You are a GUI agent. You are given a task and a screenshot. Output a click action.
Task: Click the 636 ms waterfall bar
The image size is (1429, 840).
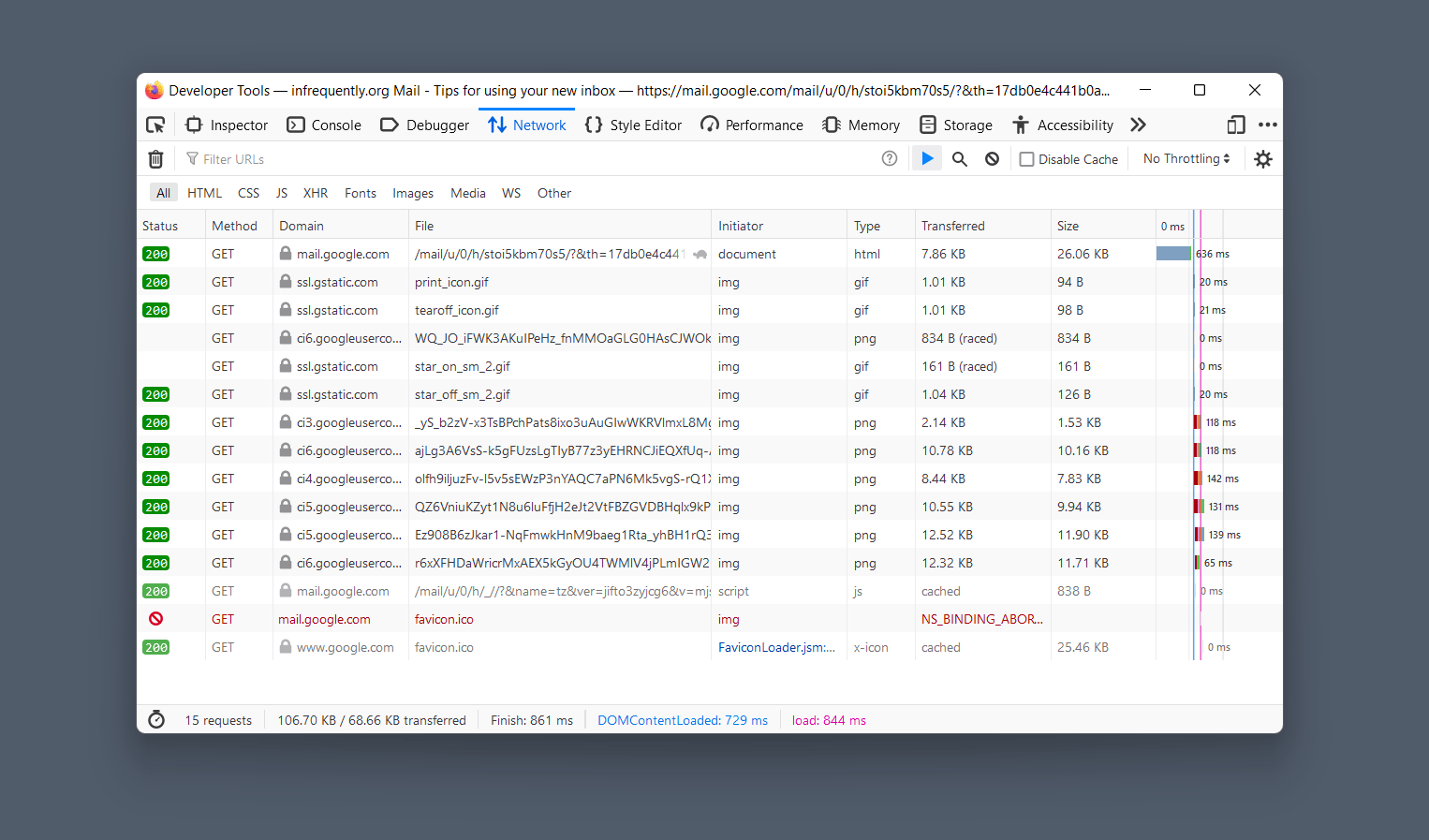[1173, 253]
